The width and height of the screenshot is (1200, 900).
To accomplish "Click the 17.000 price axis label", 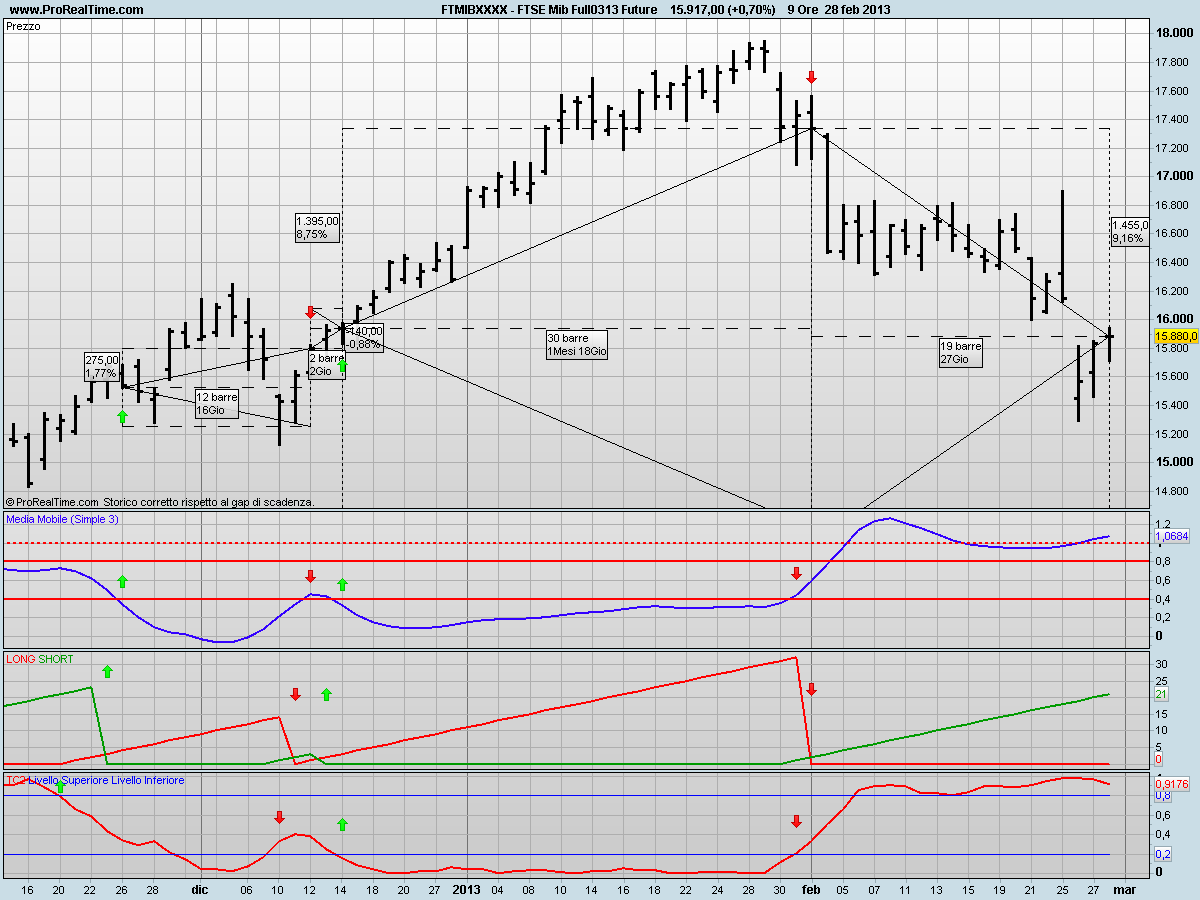I will (1174, 176).
